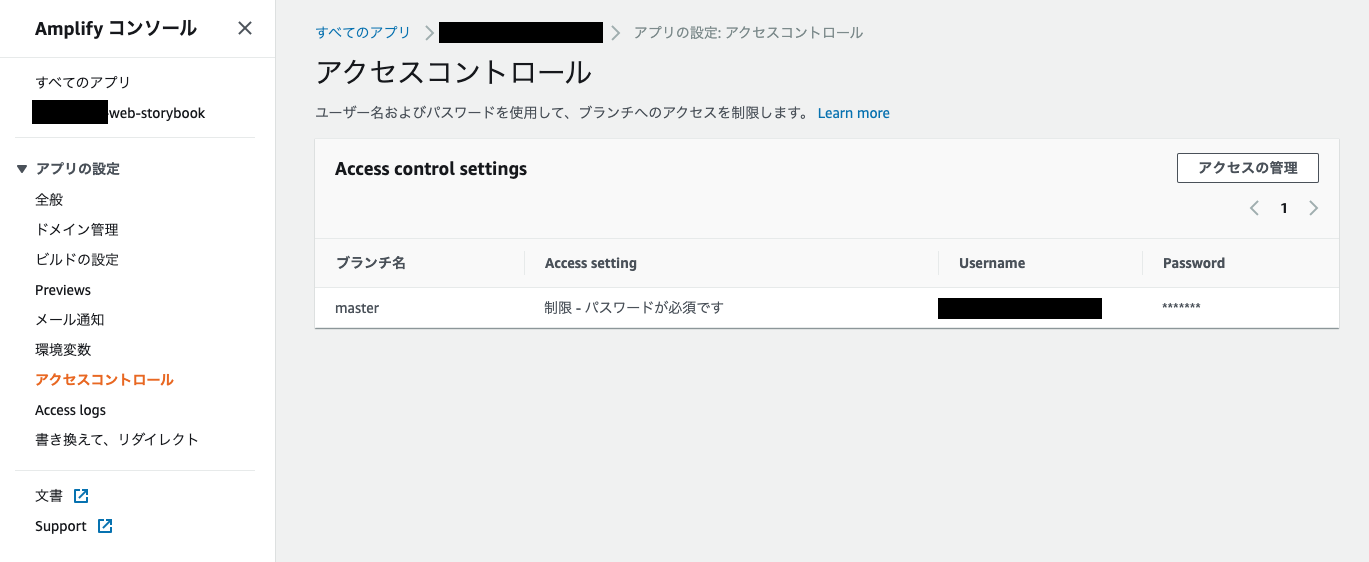Open 環境変数 settings
Image resolution: width=1369 pixels, height=562 pixels.
(x=63, y=350)
